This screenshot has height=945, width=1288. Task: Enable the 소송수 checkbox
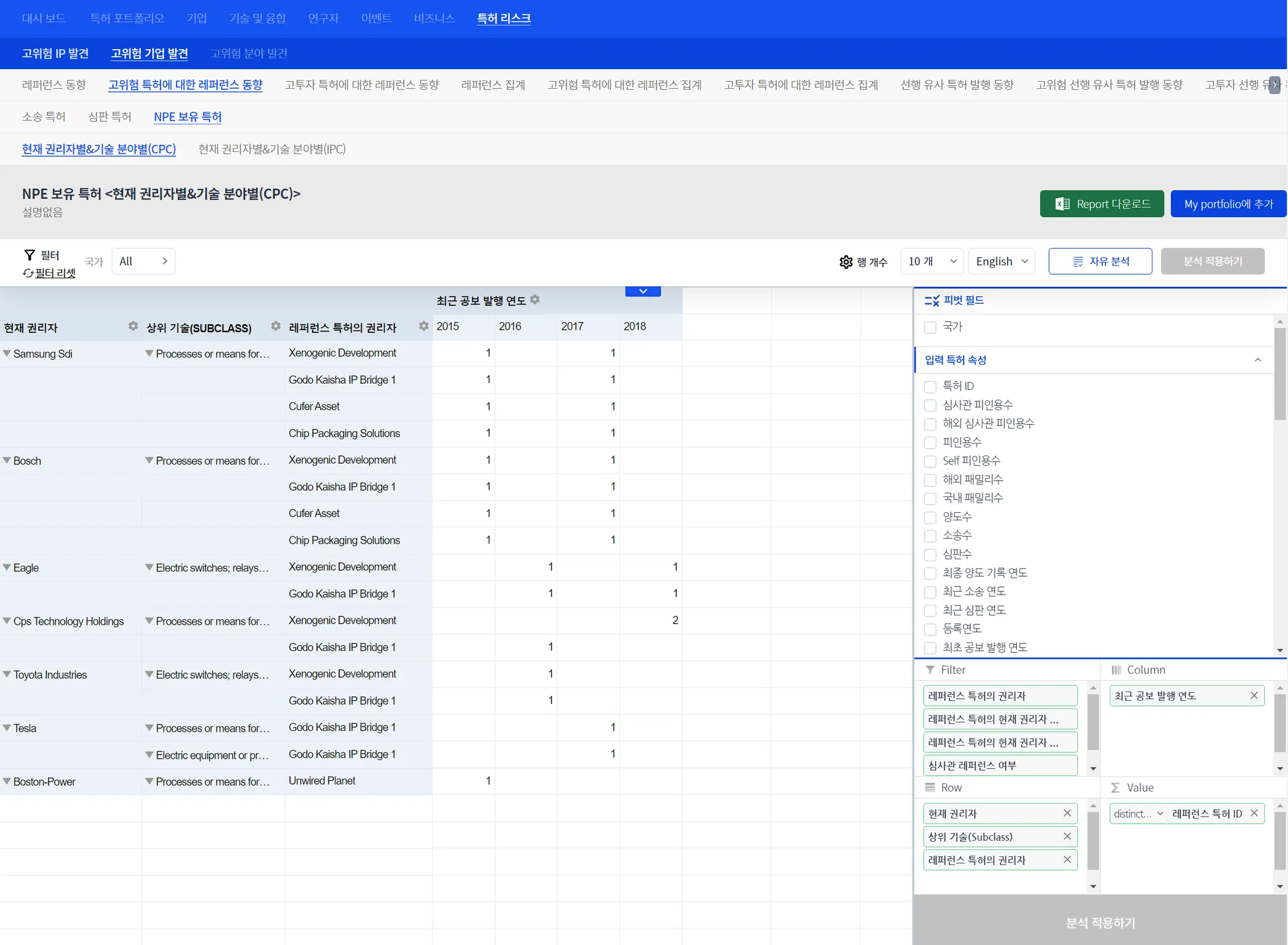coord(930,536)
